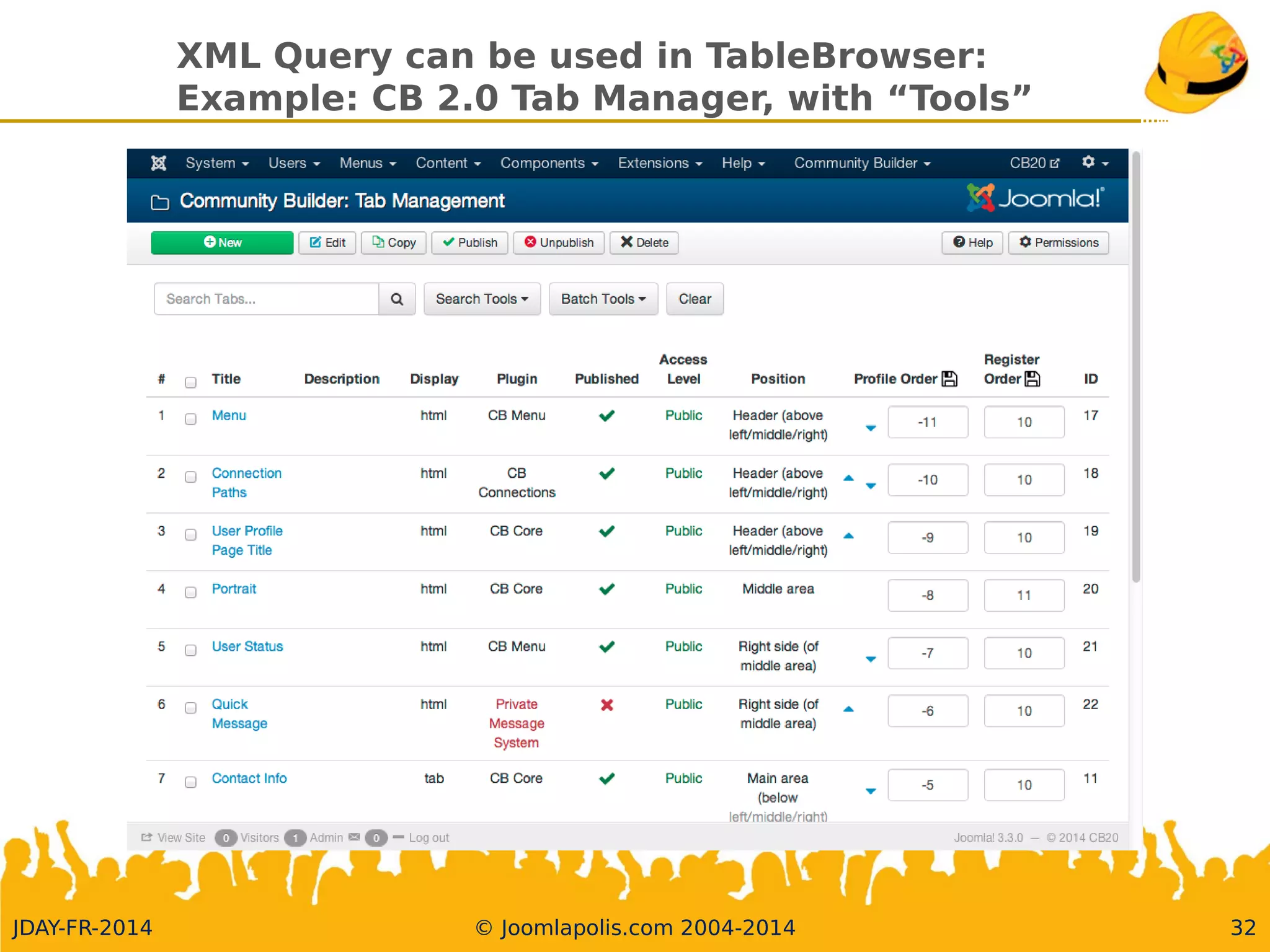Select the Contact Info checkbox
This screenshot has width=1270, height=952.
coord(190,782)
